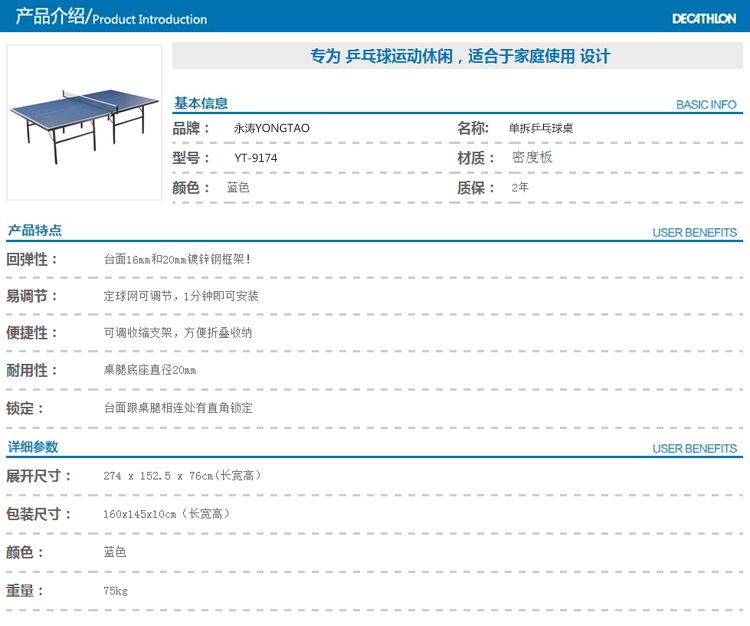This screenshot has width=750, height=626.
Task: Click the 质保 field label
Action: click(475, 187)
